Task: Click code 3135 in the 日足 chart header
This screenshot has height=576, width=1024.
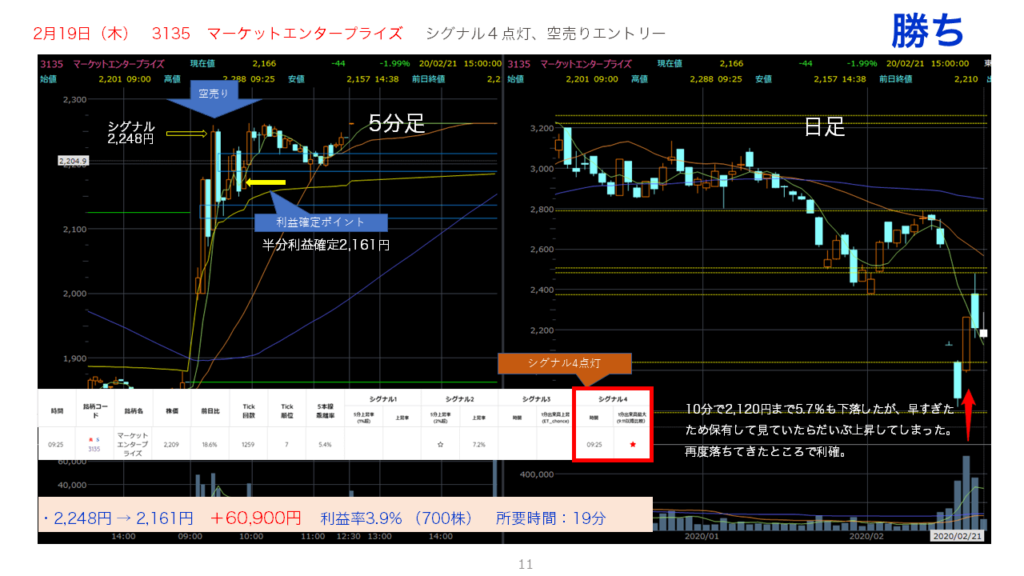Action: click(519, 63)
